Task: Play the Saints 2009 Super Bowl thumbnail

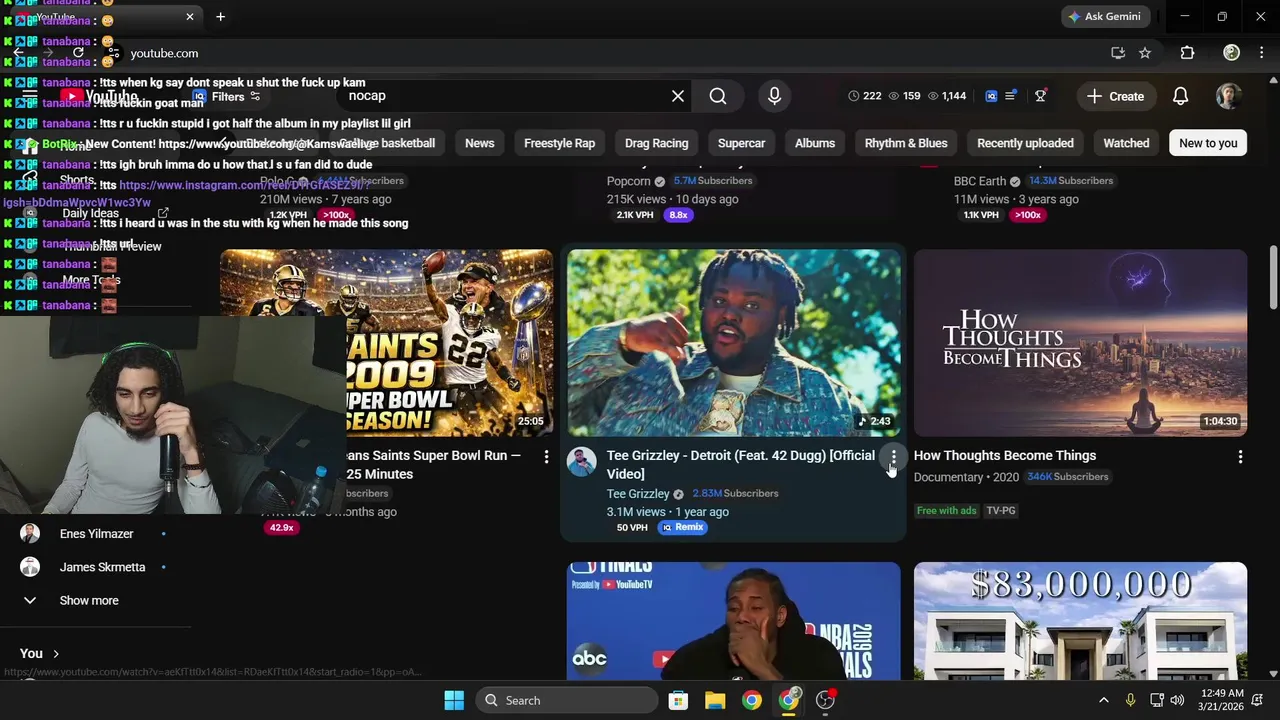Action: 450,343
